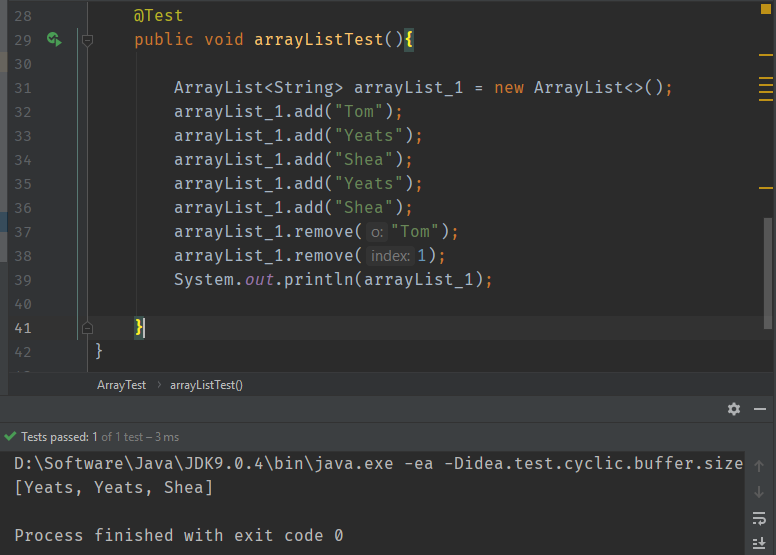Screen dimensions: 776x555
Task: Click the @Test annotation on line 28
Action: (x=158, y=15)
